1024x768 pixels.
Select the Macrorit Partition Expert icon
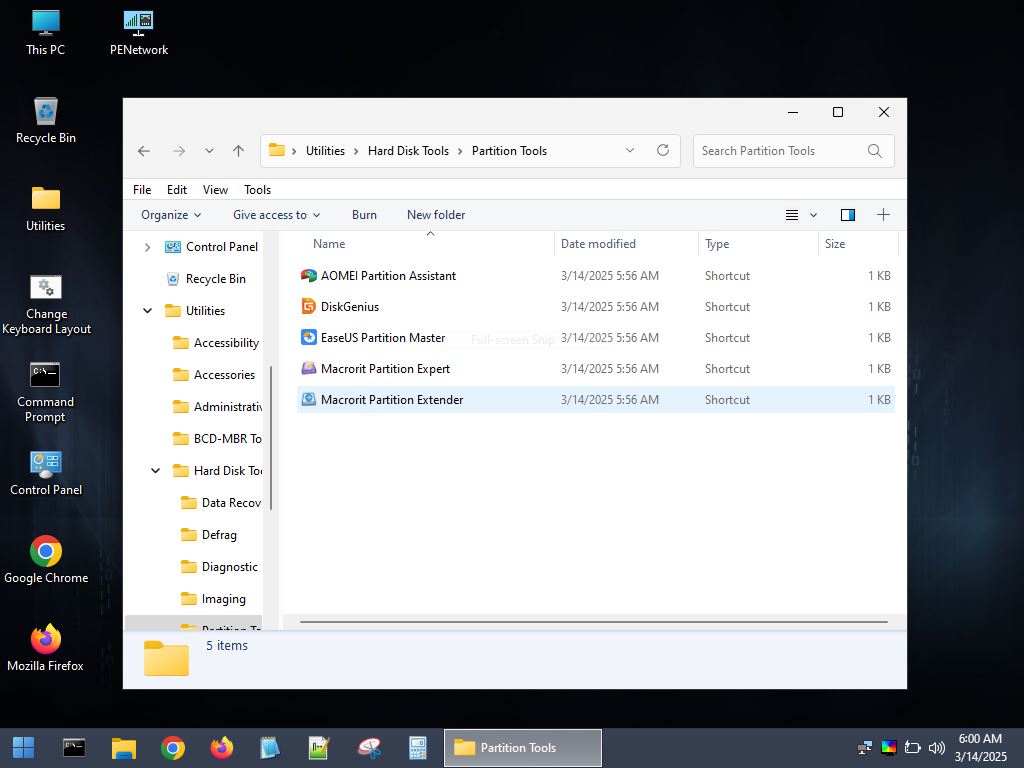click(308, 368)
